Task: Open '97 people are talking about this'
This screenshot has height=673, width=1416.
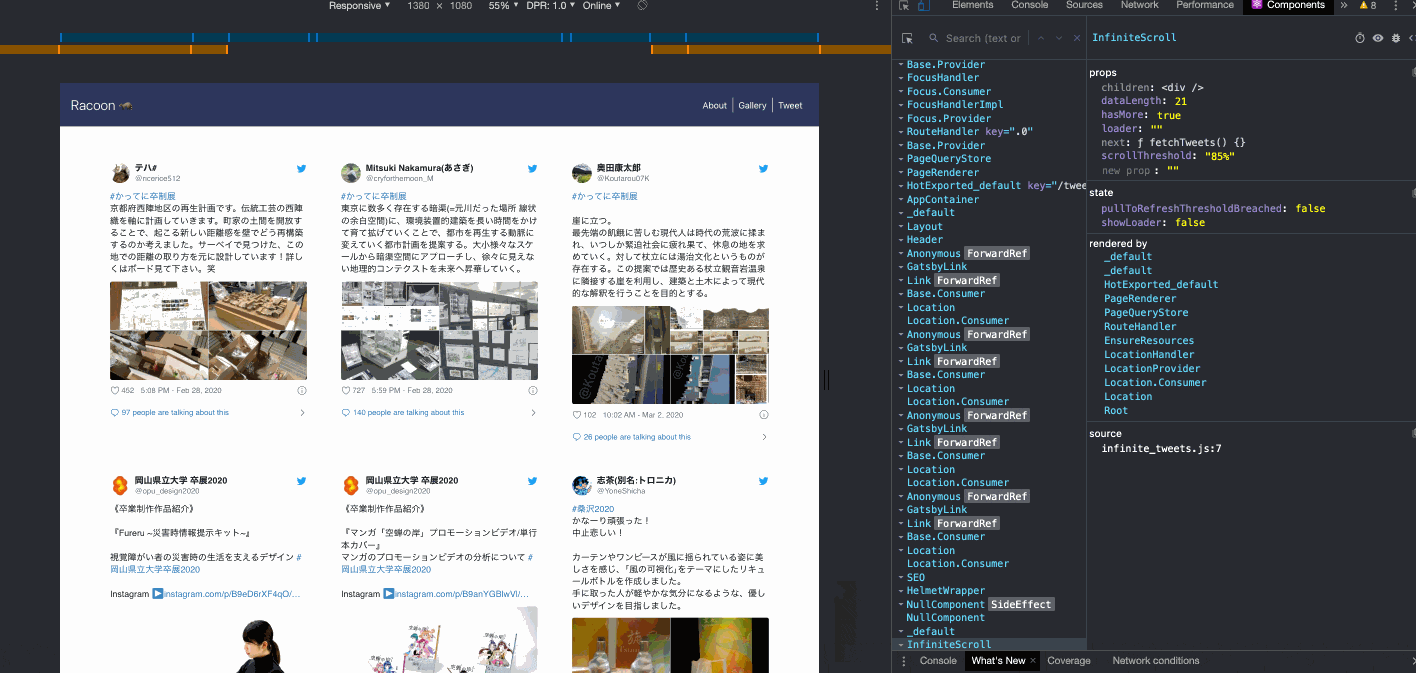Action: pyautogui.click(x=175, y=413)
